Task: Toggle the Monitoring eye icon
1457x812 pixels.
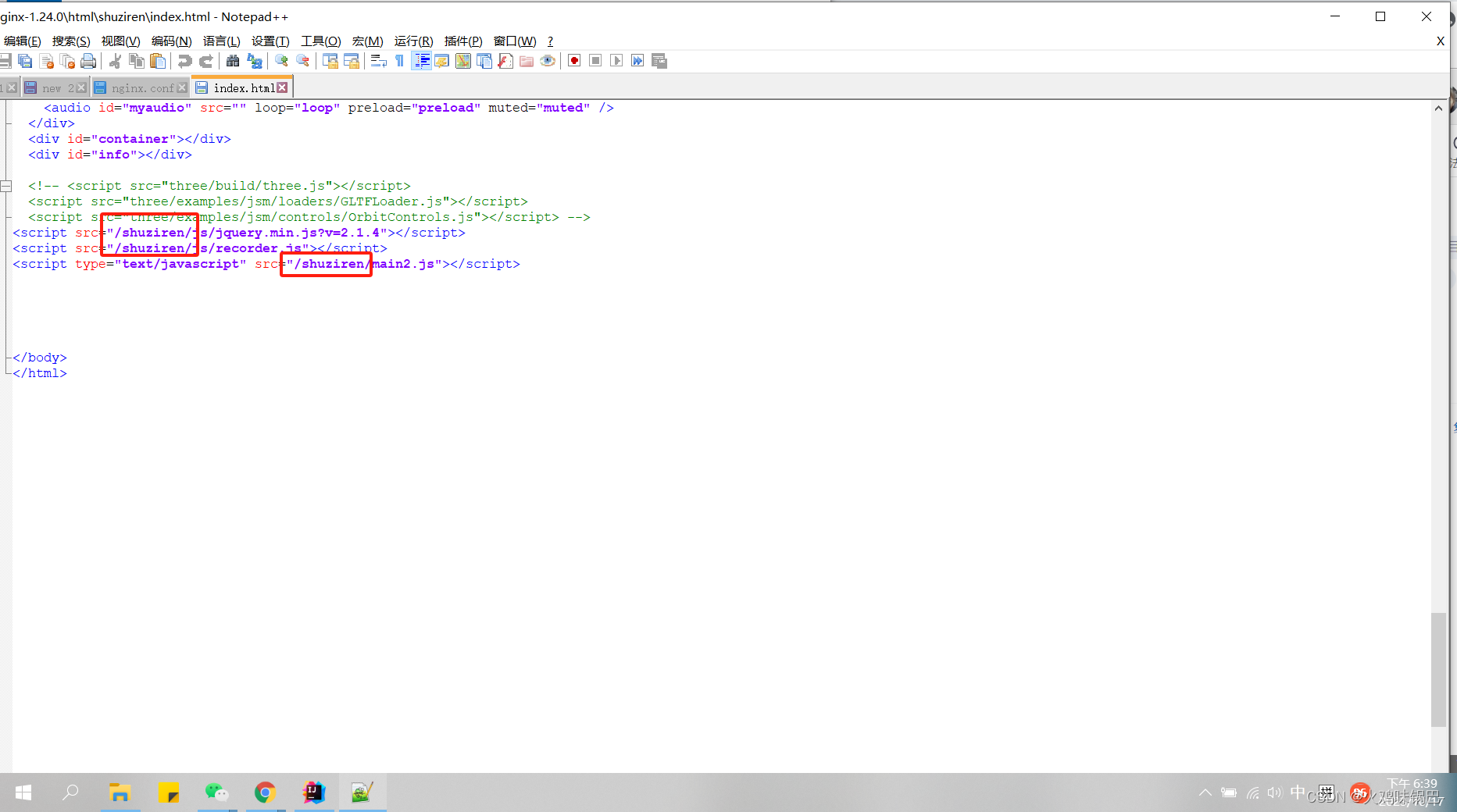Action: [548, 61]
